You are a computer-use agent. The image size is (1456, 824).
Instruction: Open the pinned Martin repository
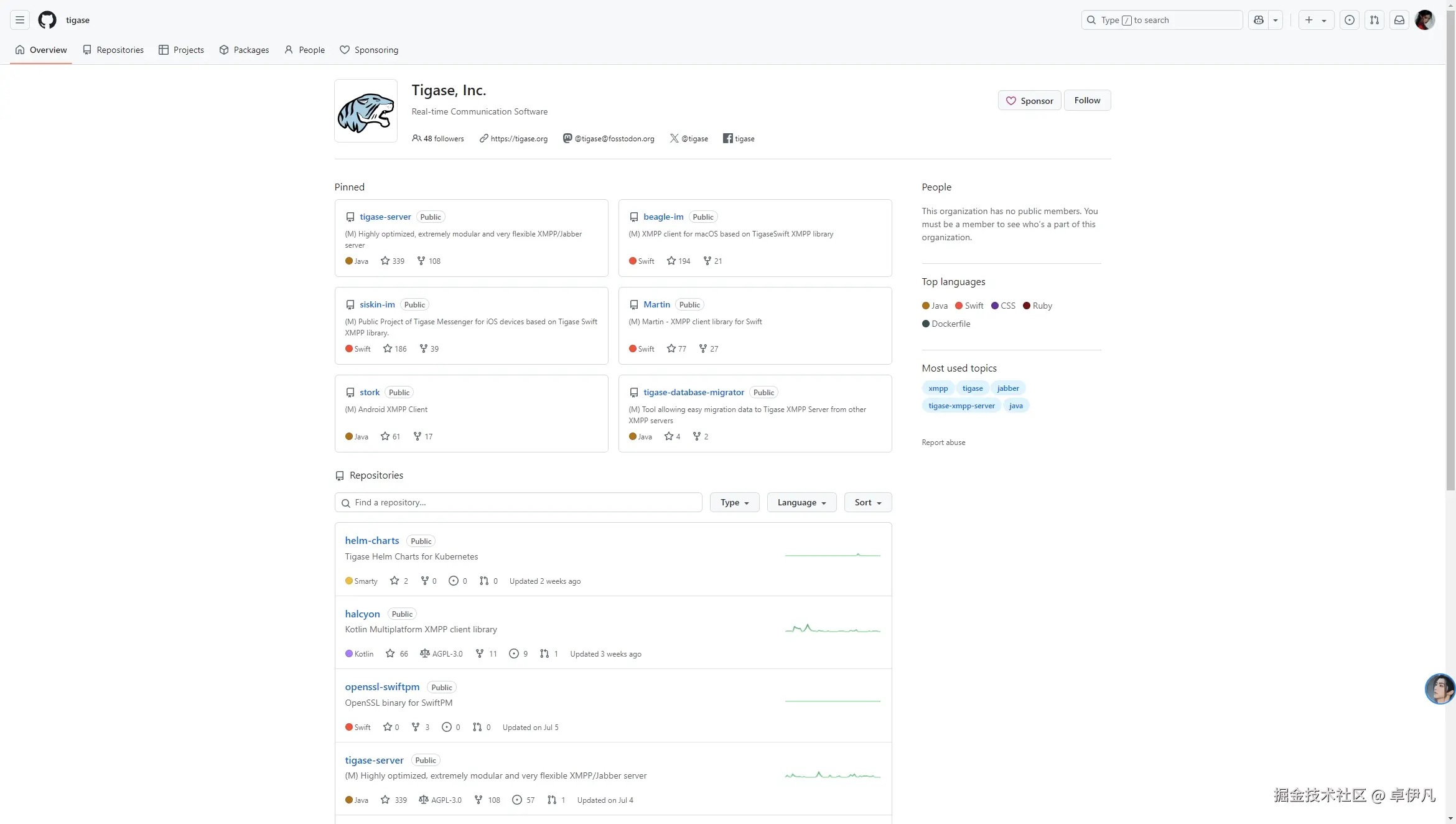tap(656, 304)
